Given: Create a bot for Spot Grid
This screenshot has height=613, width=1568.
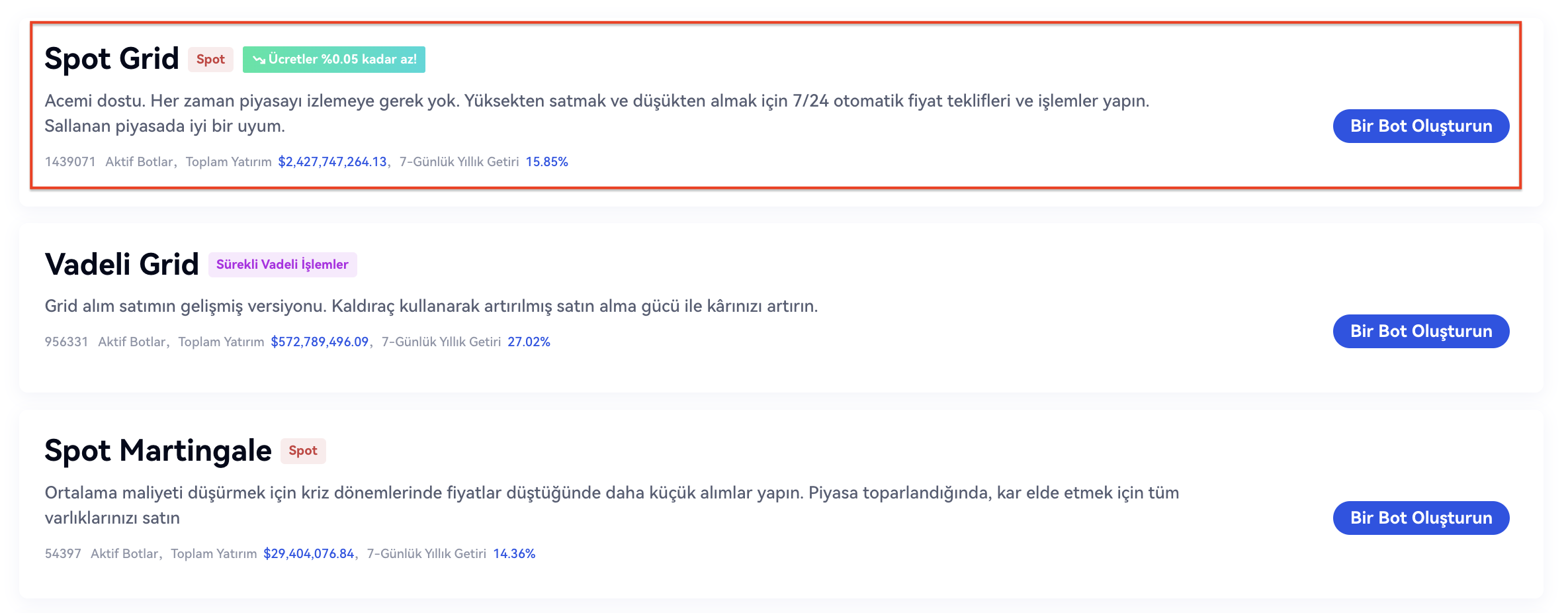Looking at the screenshot, I should coord(1420,126).
